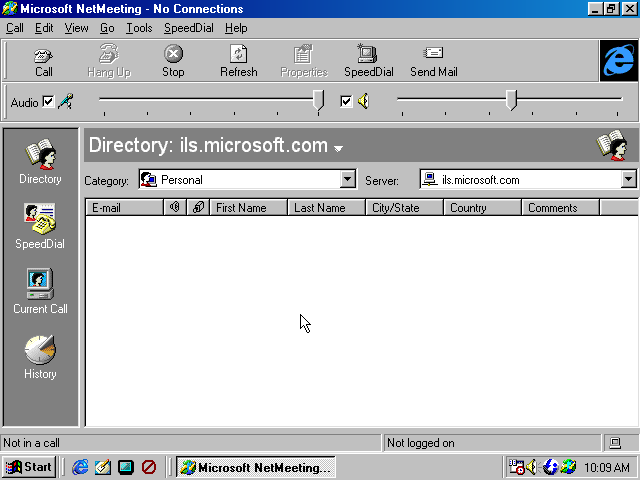This screenshot has height=480, width=640.
Task: Open the volume tray icon
Action: (531, 467)
